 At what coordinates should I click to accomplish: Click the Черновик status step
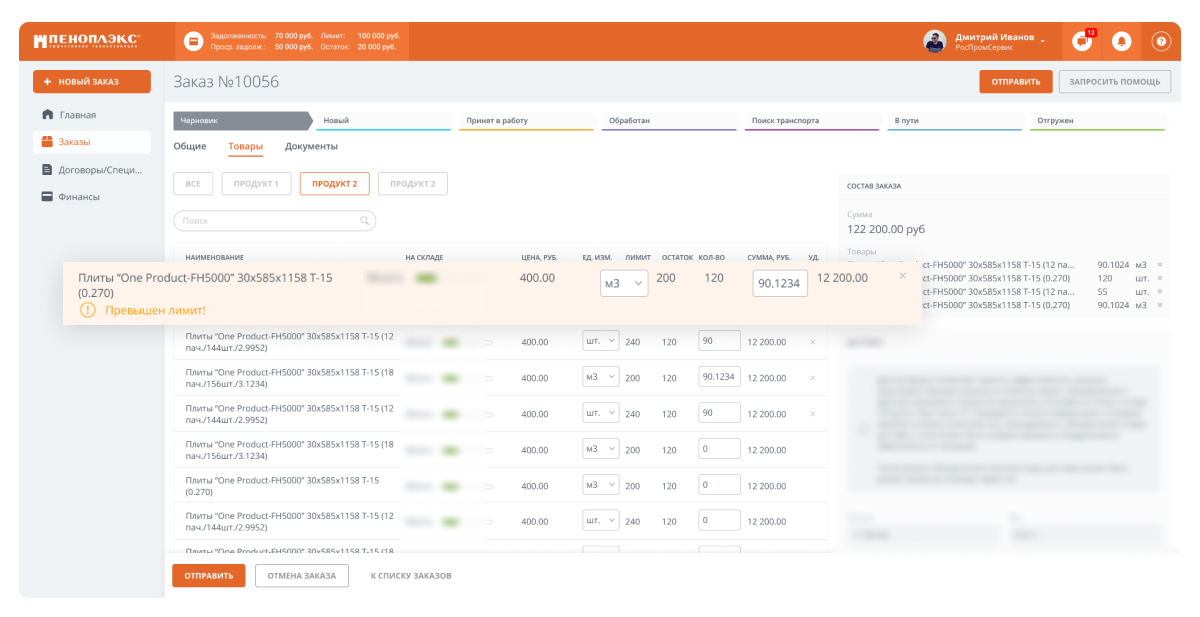click(x=244, y=120)
